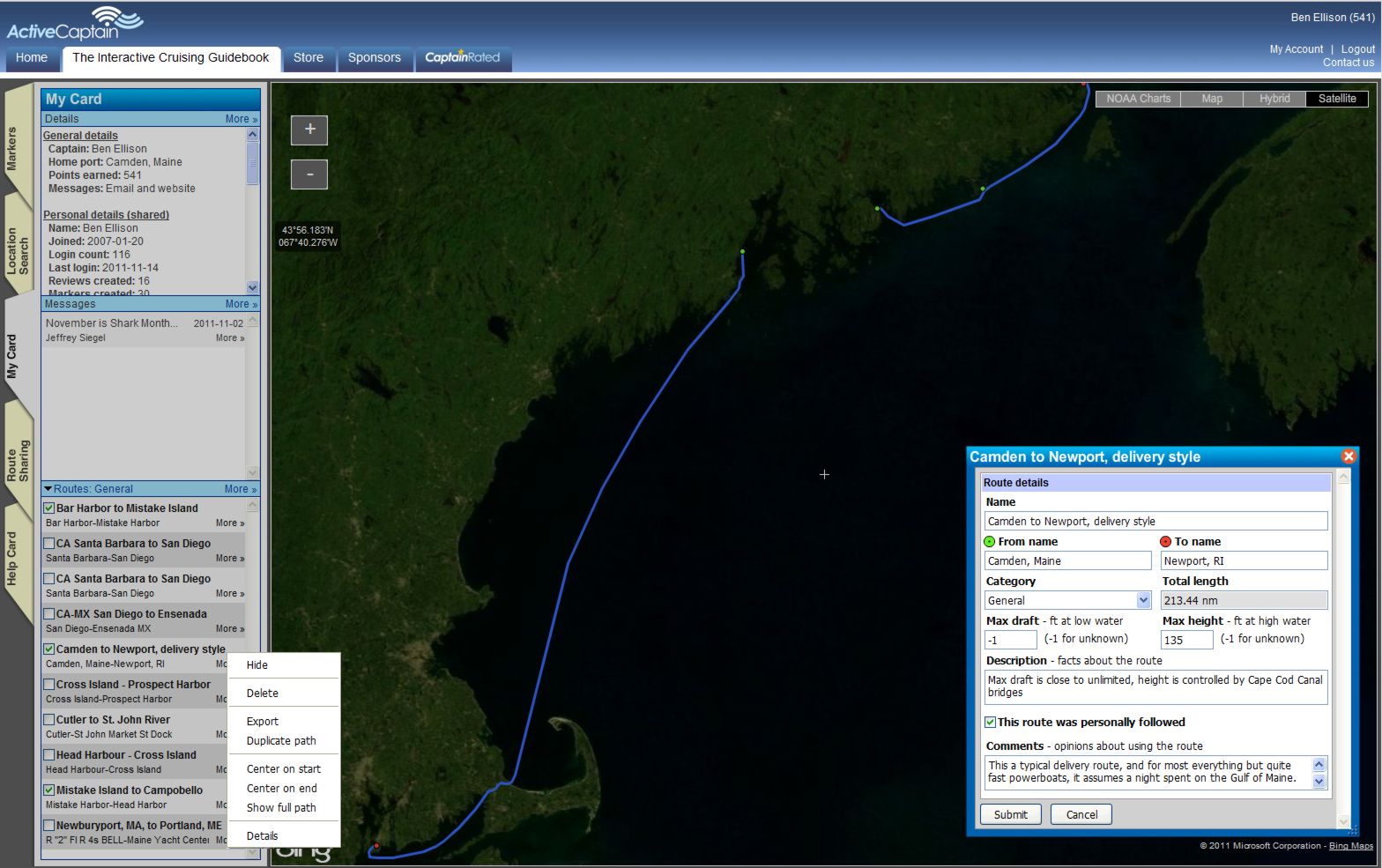Open the Sponsors tab

click(374, 58)
